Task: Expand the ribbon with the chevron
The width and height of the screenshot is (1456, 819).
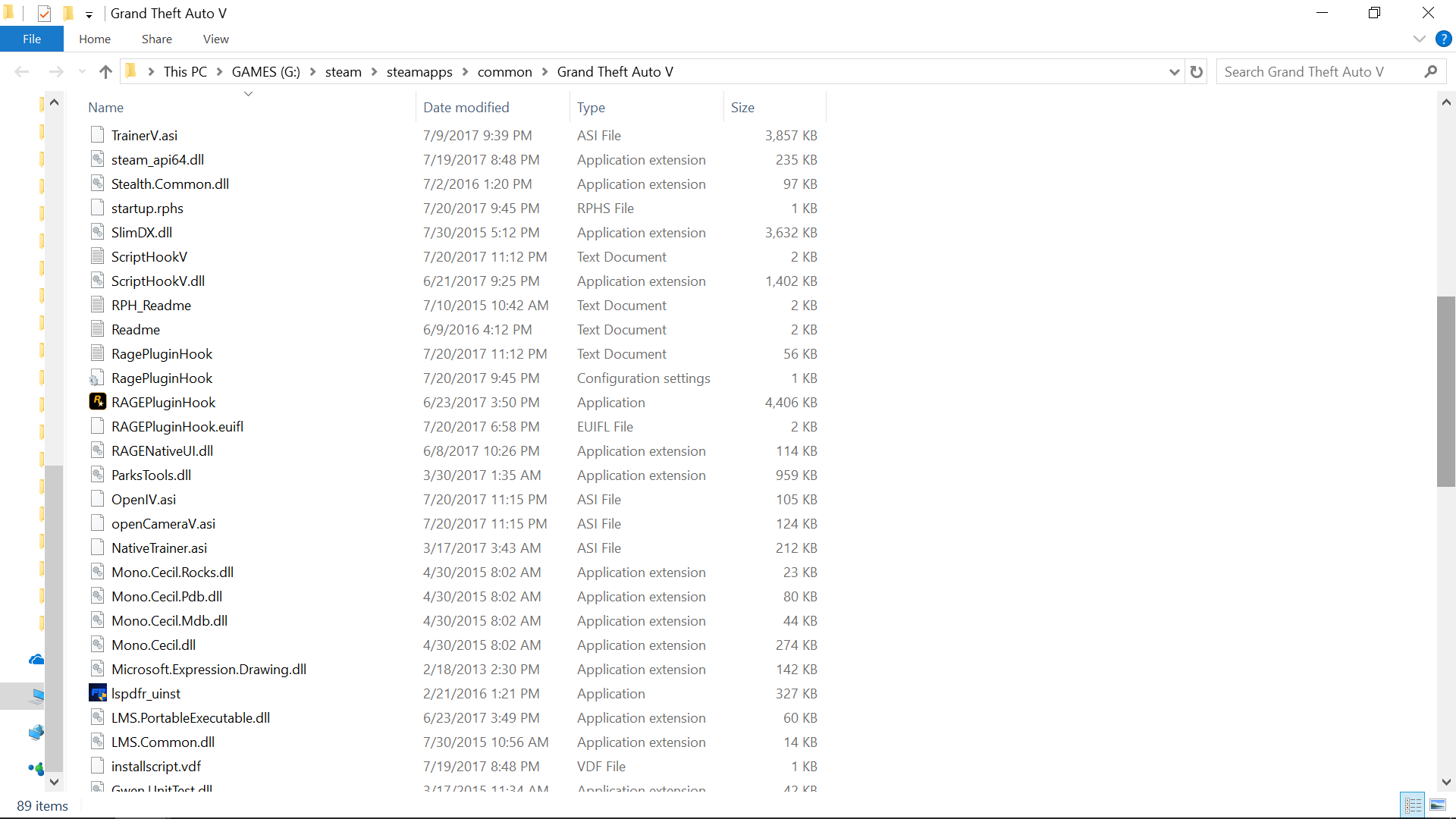Action: click(x=1419, y=39)
